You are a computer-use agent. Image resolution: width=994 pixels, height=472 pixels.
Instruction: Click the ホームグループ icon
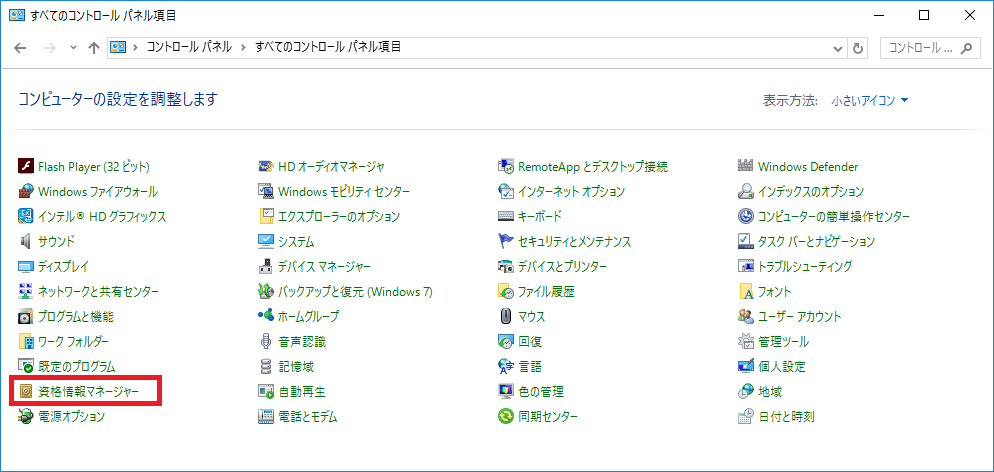tap(266, 315)
